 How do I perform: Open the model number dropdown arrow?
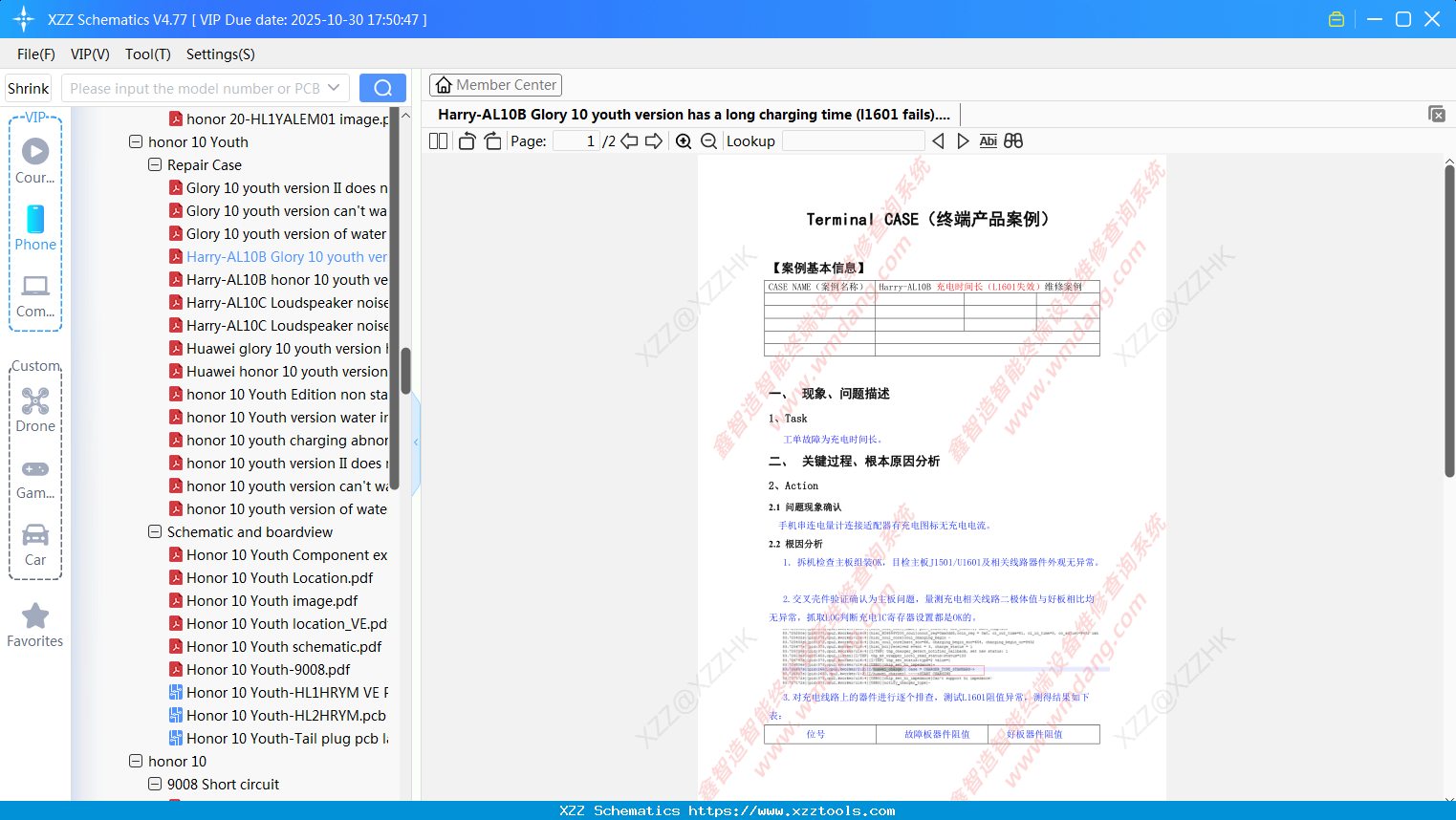point(334,88)
